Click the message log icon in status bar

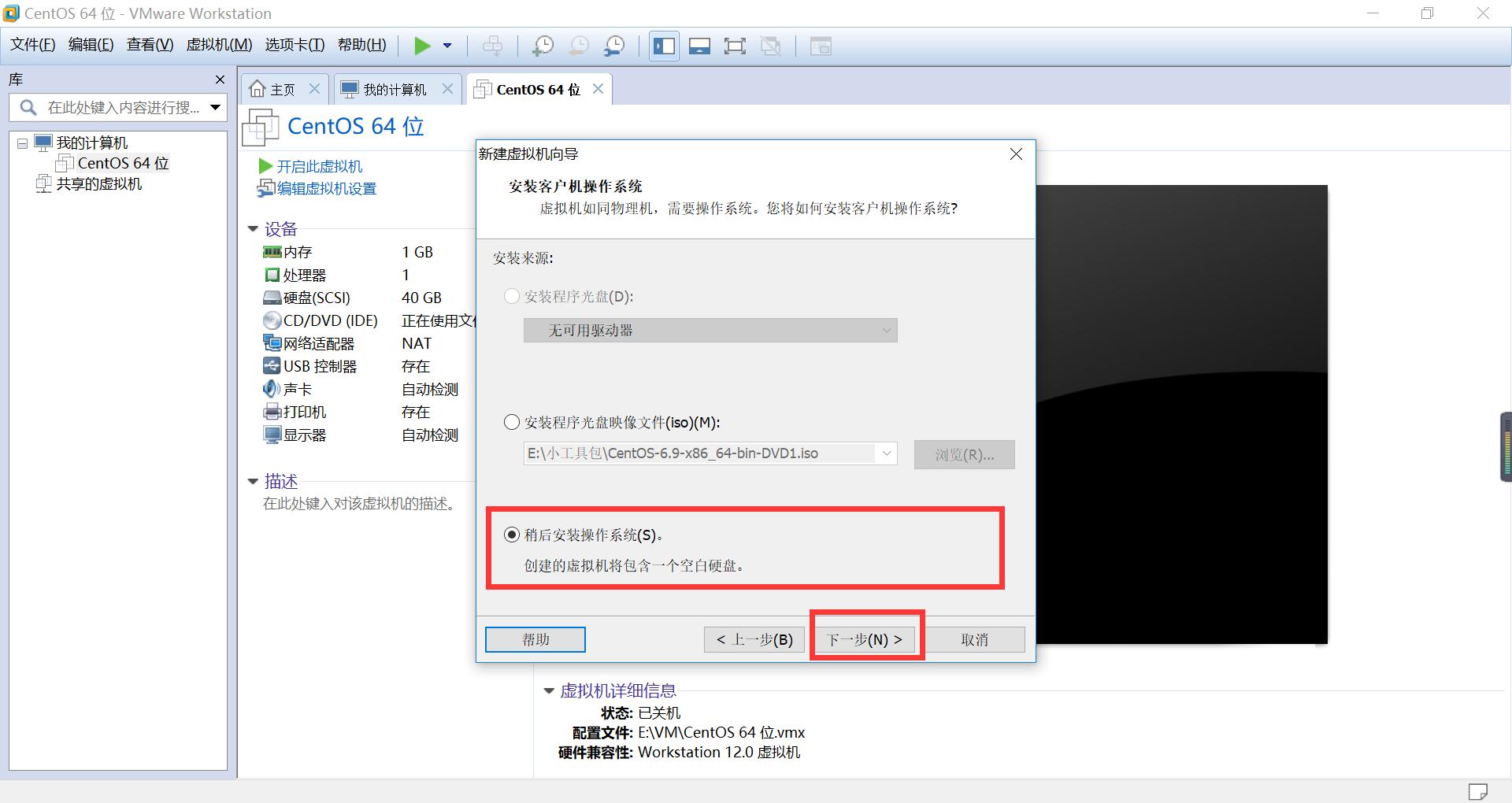(x=1478, y=790)
